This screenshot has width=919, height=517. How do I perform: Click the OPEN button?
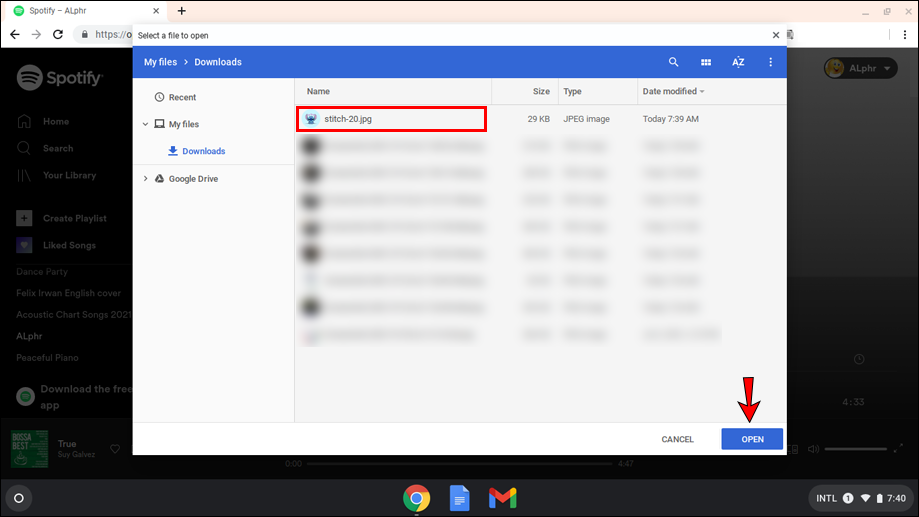(752, 439)
